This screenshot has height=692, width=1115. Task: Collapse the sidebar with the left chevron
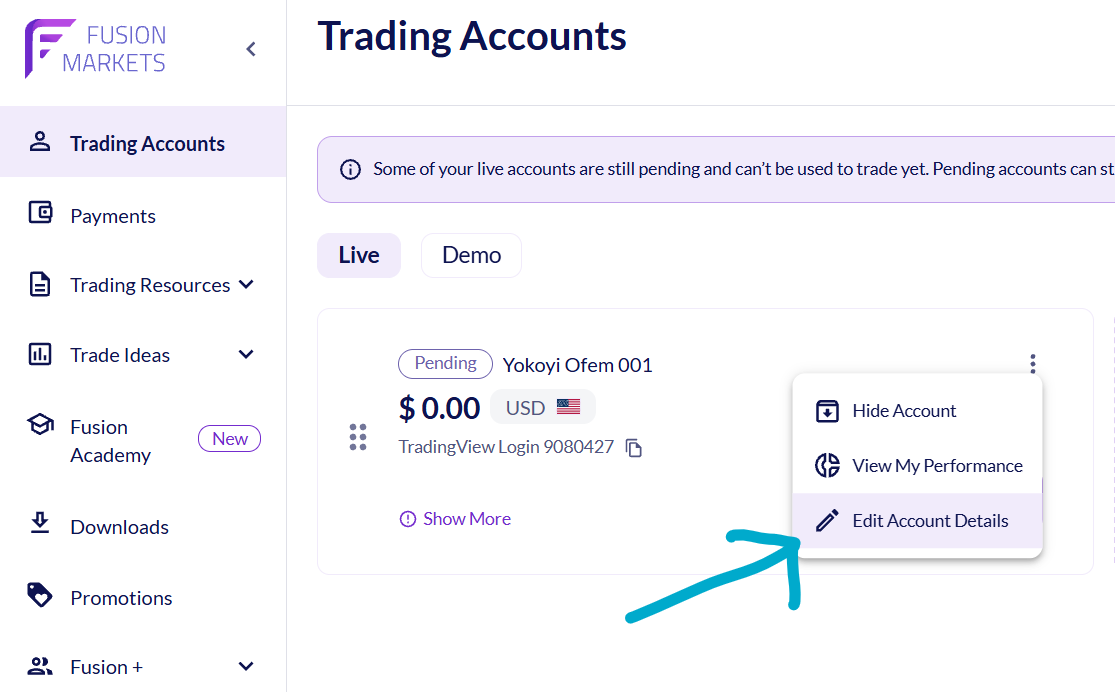(x=250, y=49)
